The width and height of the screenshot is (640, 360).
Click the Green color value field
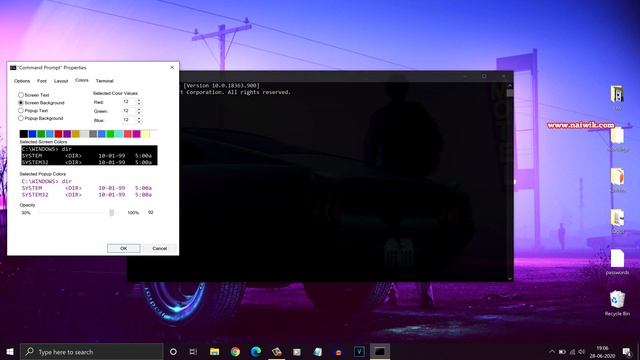pos(129,111)
